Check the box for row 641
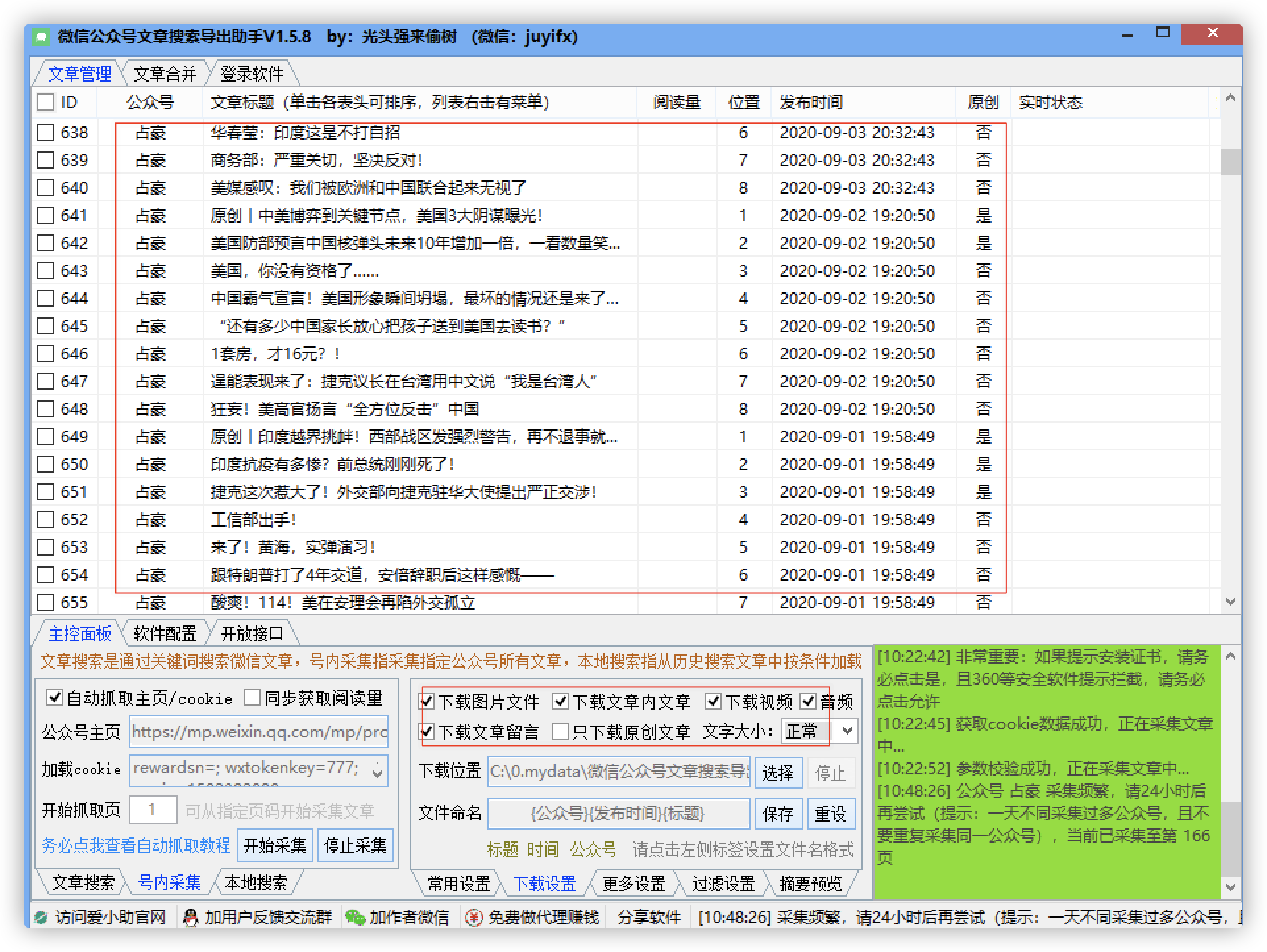Image resolution: width=1267 pixels, height=952 pixels. 45,215
